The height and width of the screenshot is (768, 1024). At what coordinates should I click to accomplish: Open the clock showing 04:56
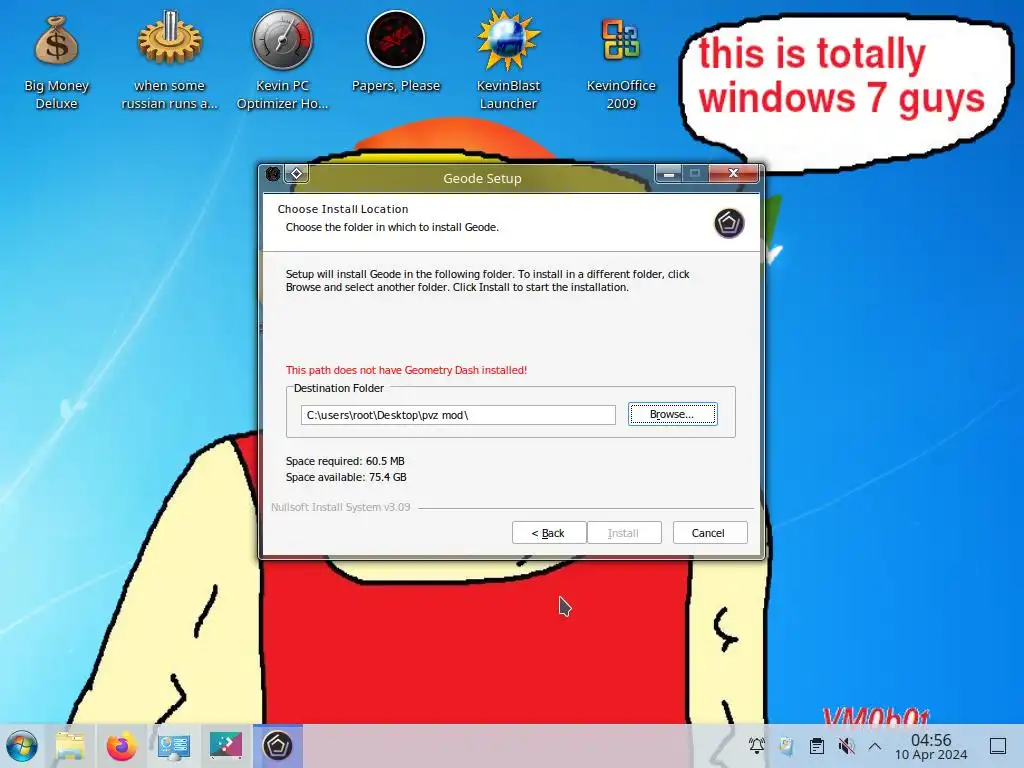coord(931,739)
